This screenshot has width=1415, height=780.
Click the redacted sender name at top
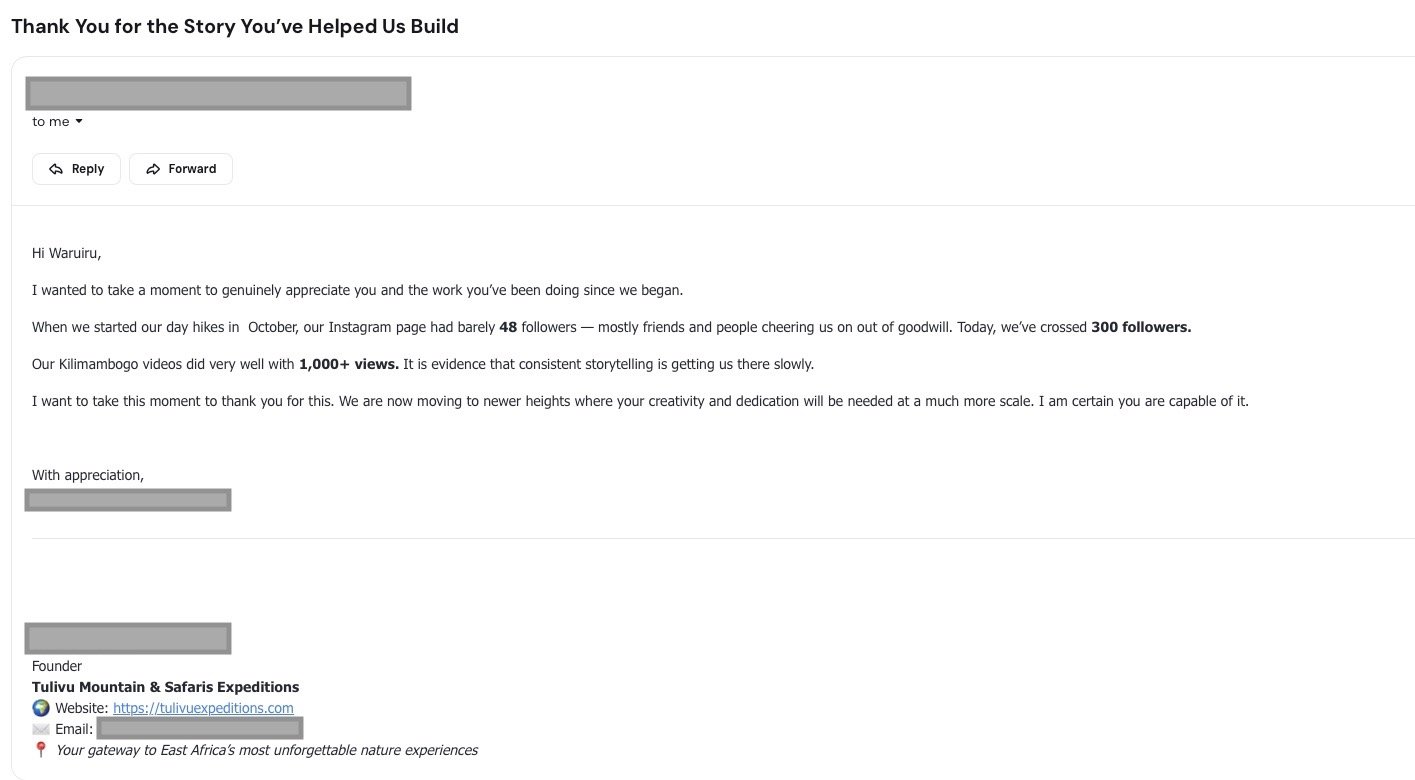[x=218, y=94]
